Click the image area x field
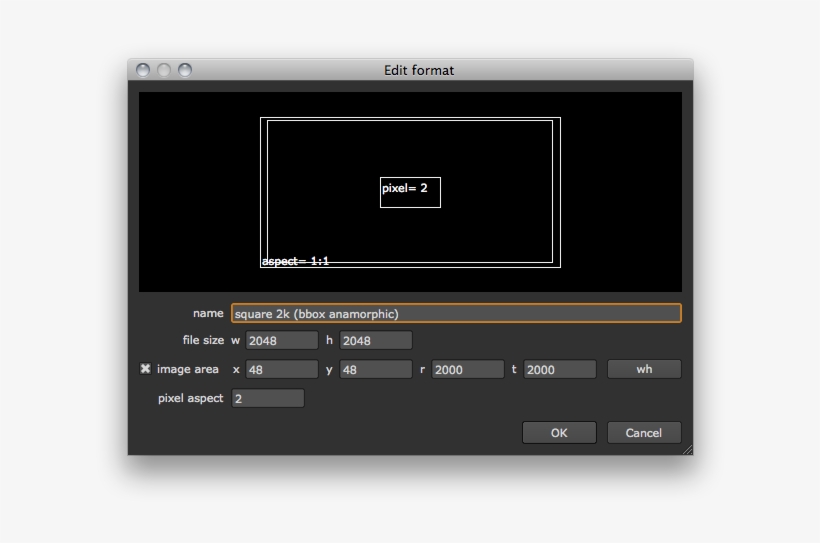Viewport: 820px width, 543px height. click(x=282, y=369)
